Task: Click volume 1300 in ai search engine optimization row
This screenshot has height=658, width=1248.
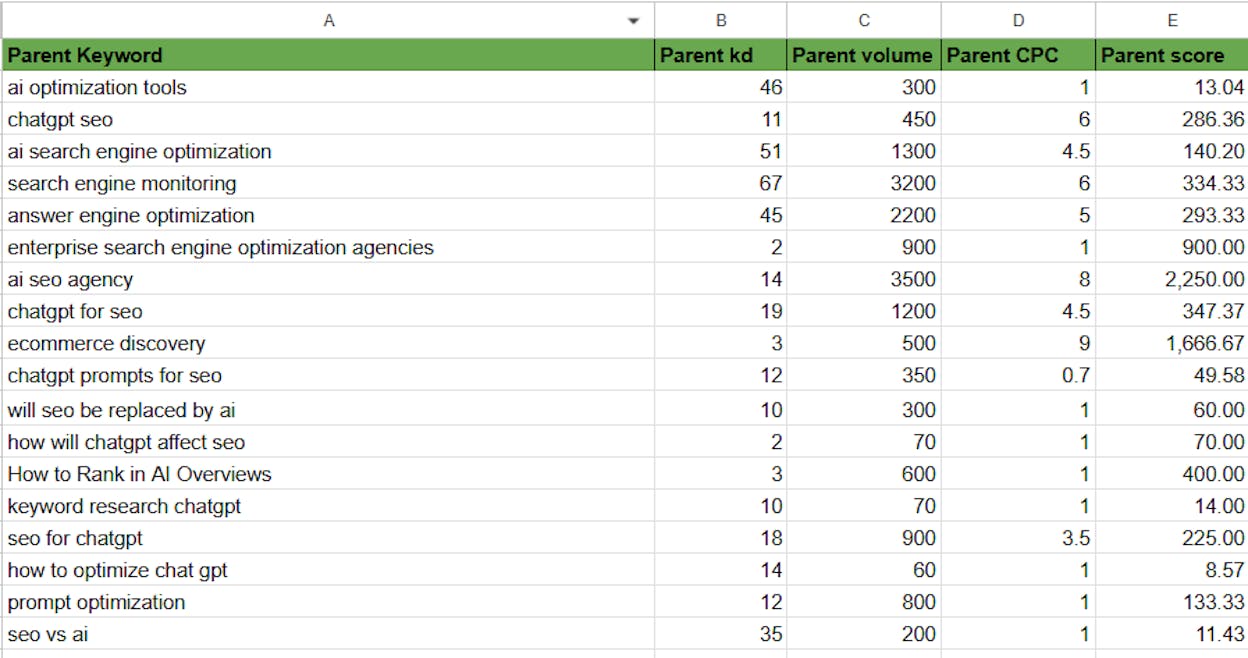Action: [x=864, y=151]
